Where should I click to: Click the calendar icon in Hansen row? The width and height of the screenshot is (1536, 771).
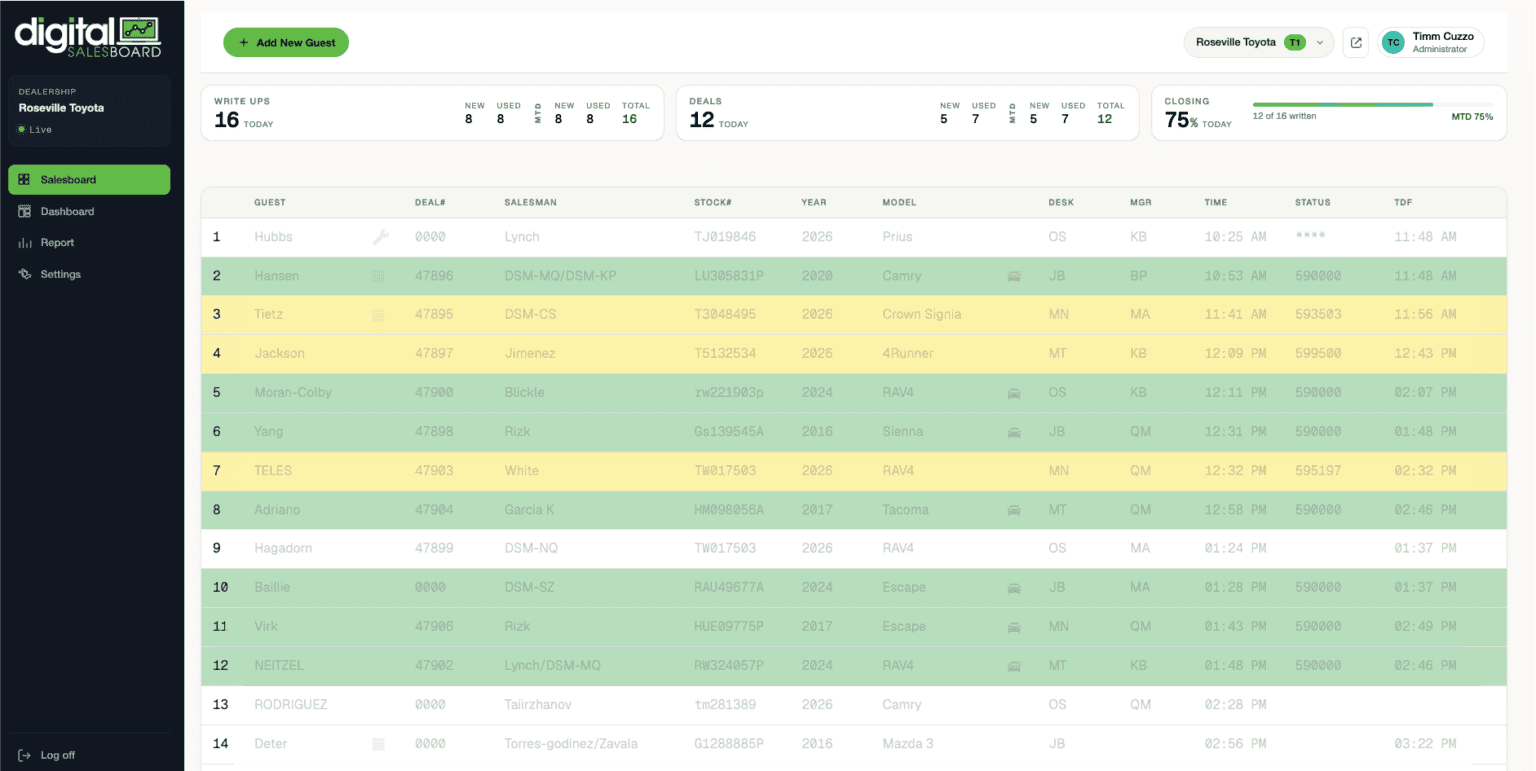pyautogui.click(x=378, y=276)
